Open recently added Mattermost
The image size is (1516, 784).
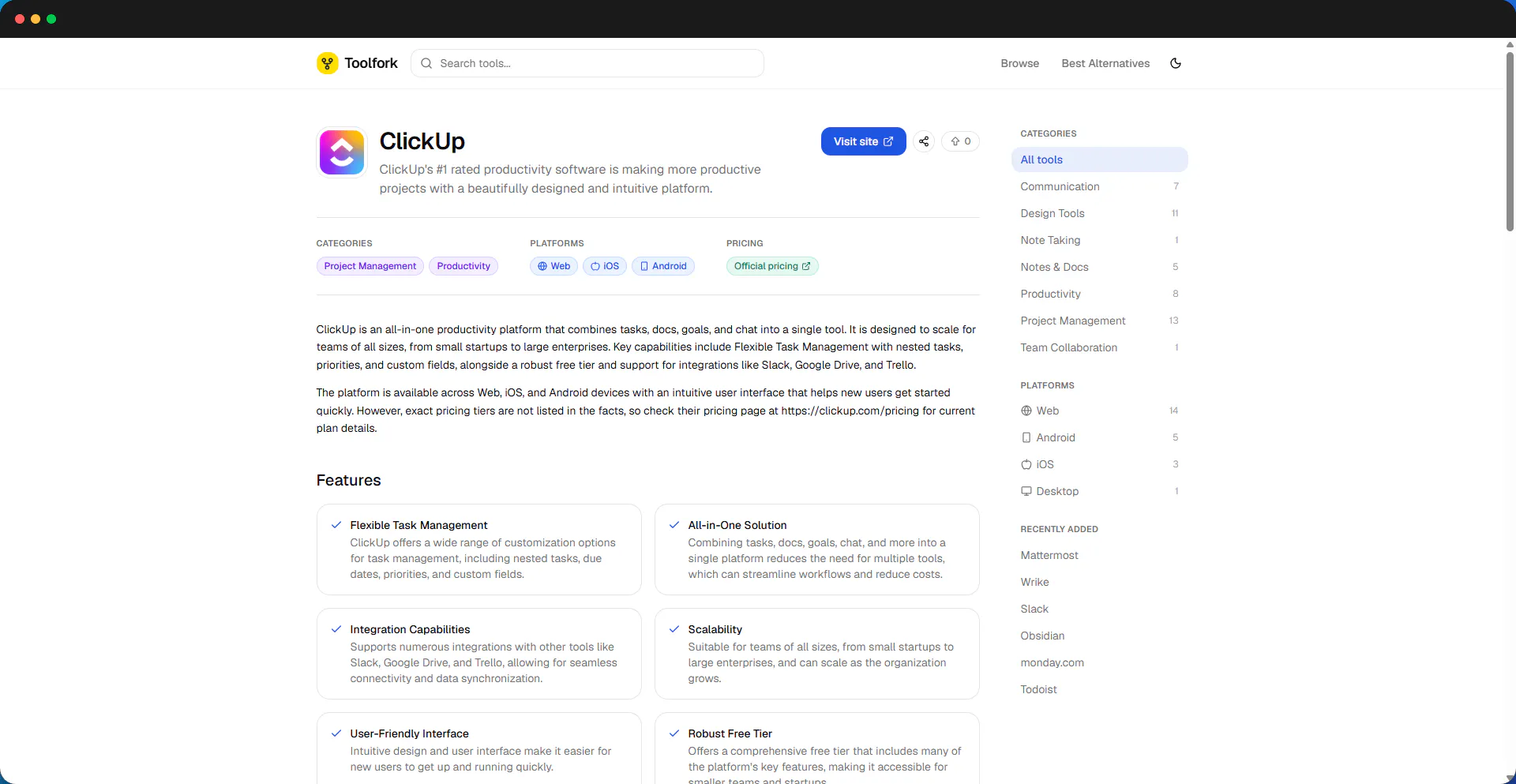point(1049,555)
